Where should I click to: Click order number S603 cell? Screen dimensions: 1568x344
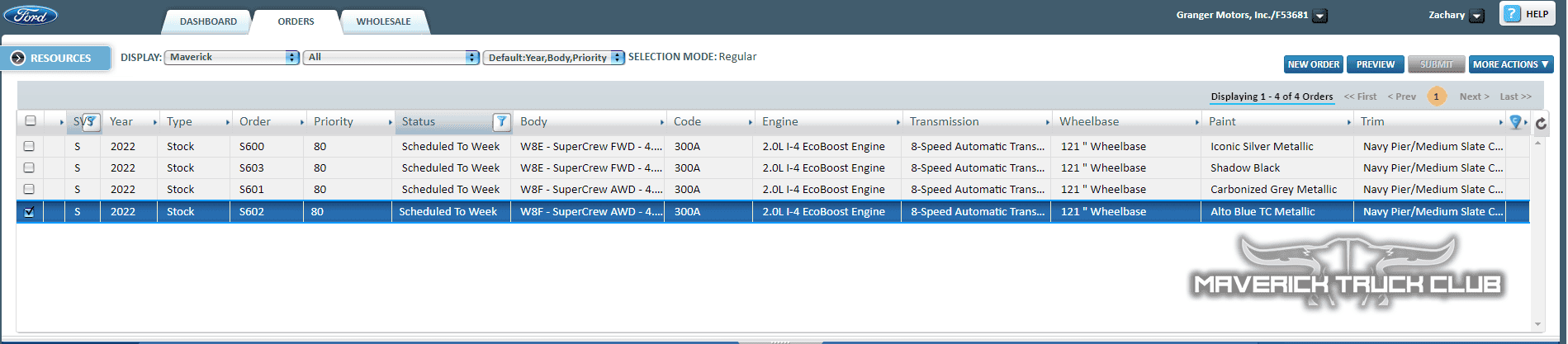tap(252, 167)
